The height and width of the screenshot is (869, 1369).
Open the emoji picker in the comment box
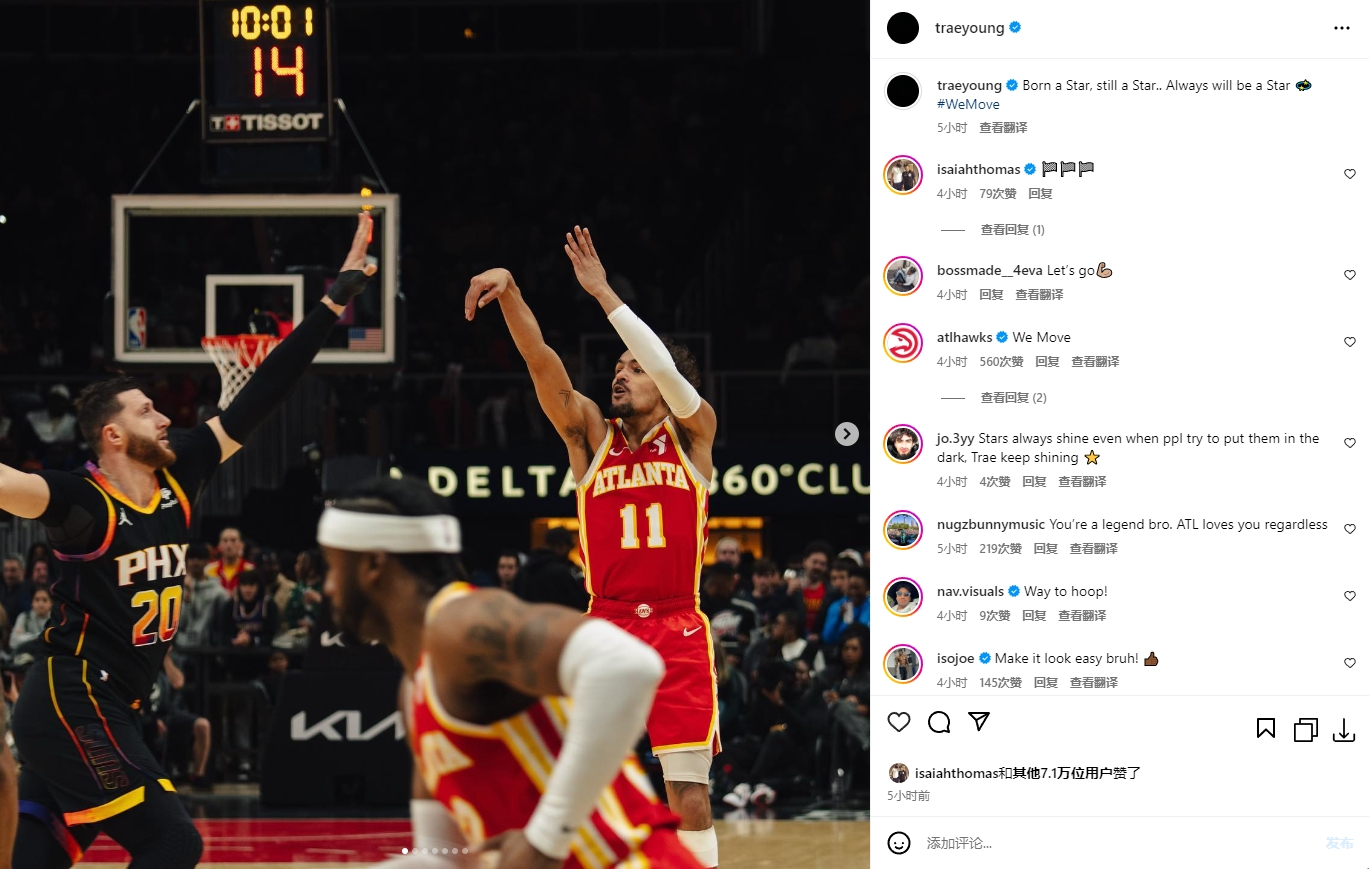[x=899, y=843]
